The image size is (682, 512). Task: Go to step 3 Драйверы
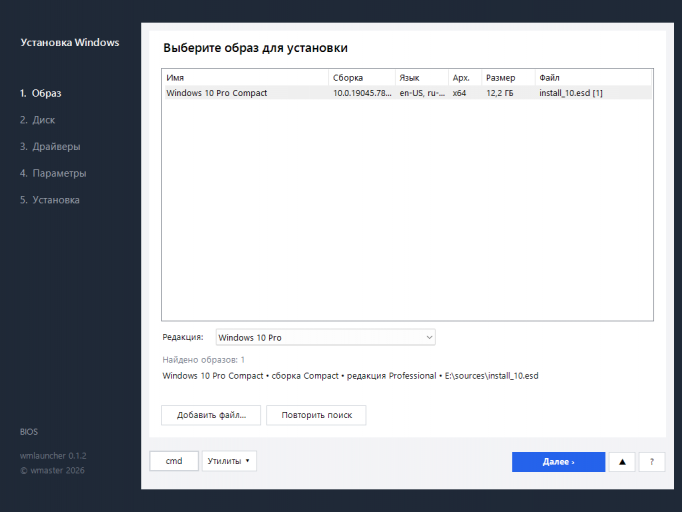coord(50,147)
